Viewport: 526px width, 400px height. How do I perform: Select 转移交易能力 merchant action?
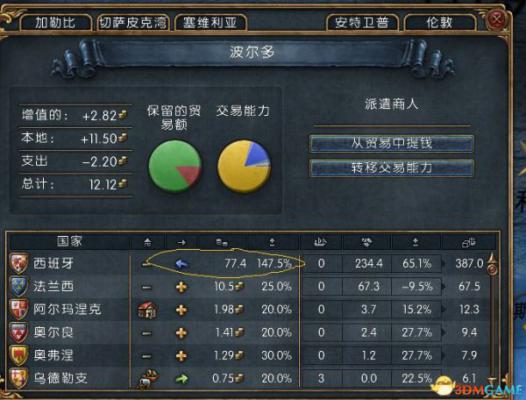pos(391,167)
